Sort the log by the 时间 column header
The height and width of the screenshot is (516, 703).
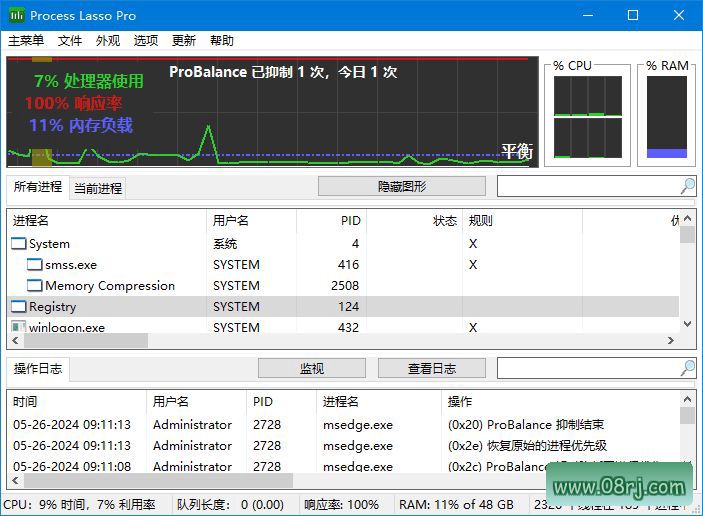point(77,402)
